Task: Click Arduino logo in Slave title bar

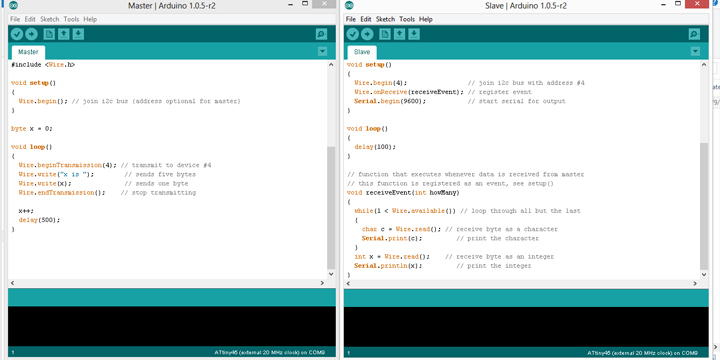Action: coord(349,6)
